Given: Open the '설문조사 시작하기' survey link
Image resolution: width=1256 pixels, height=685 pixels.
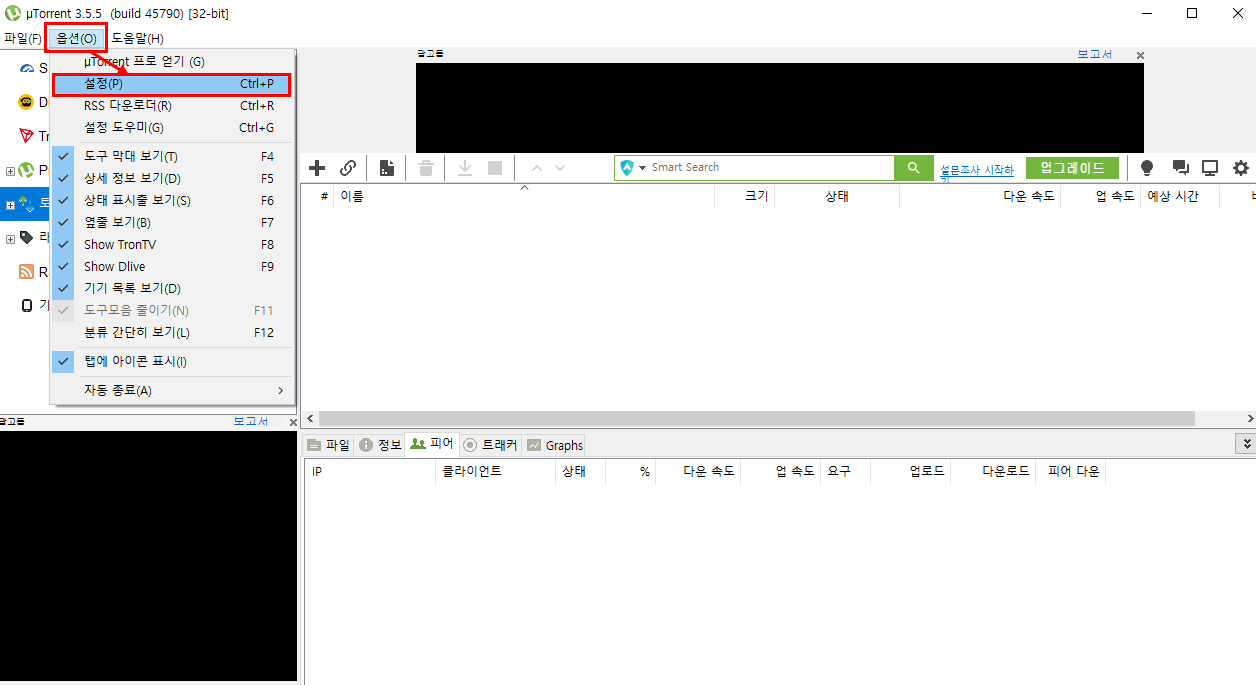Looking at the screenshot, I should pyautogui.click(x=977, y=172).
